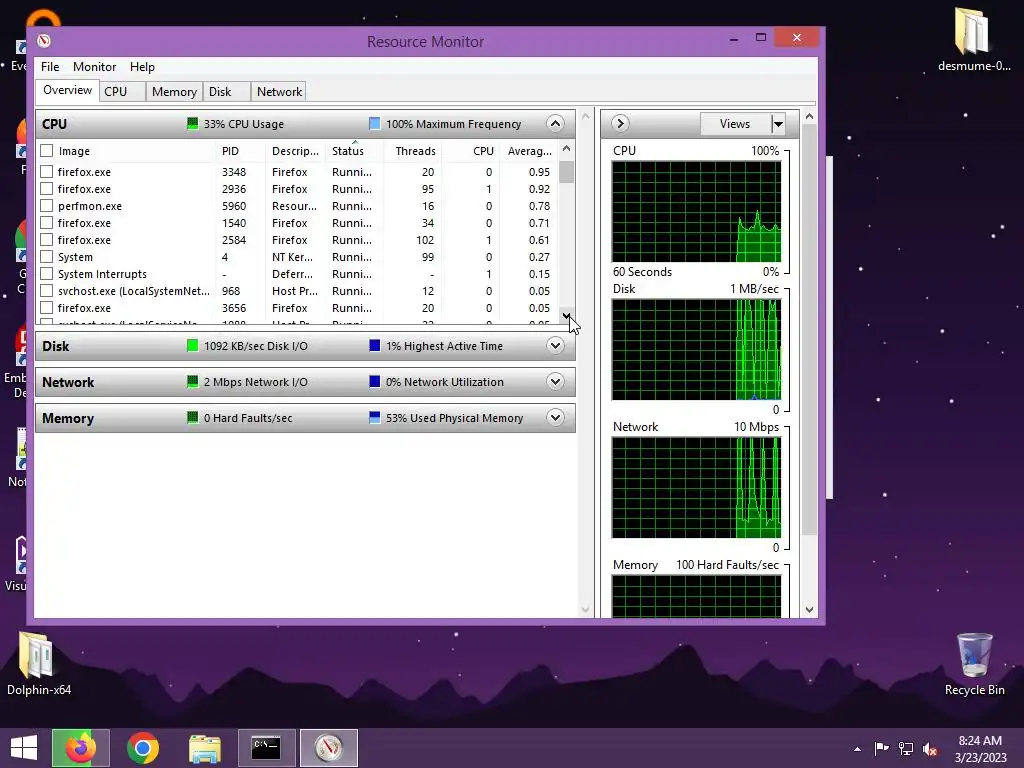The width and height of the screenshot is (1024, 768).
Task: Click graphs pane scroll down arrow
Action: (x=809, y=610)
